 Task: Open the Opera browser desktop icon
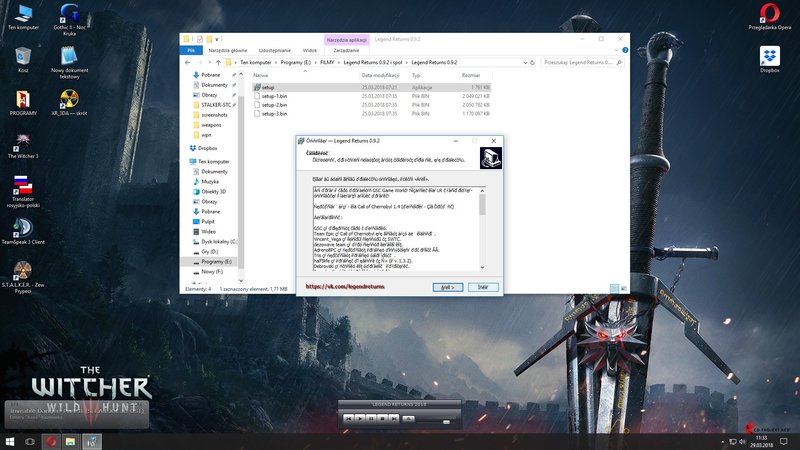coord(769,14)
